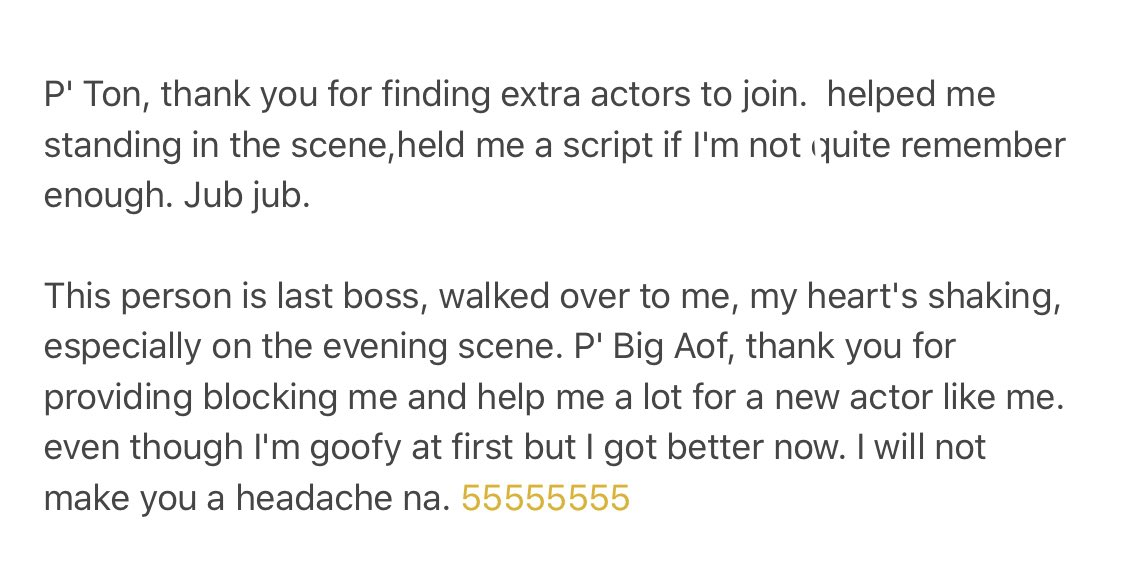Click the word "blocking"
Viewport: 1125px width, 582px height.
coord(269,398)
